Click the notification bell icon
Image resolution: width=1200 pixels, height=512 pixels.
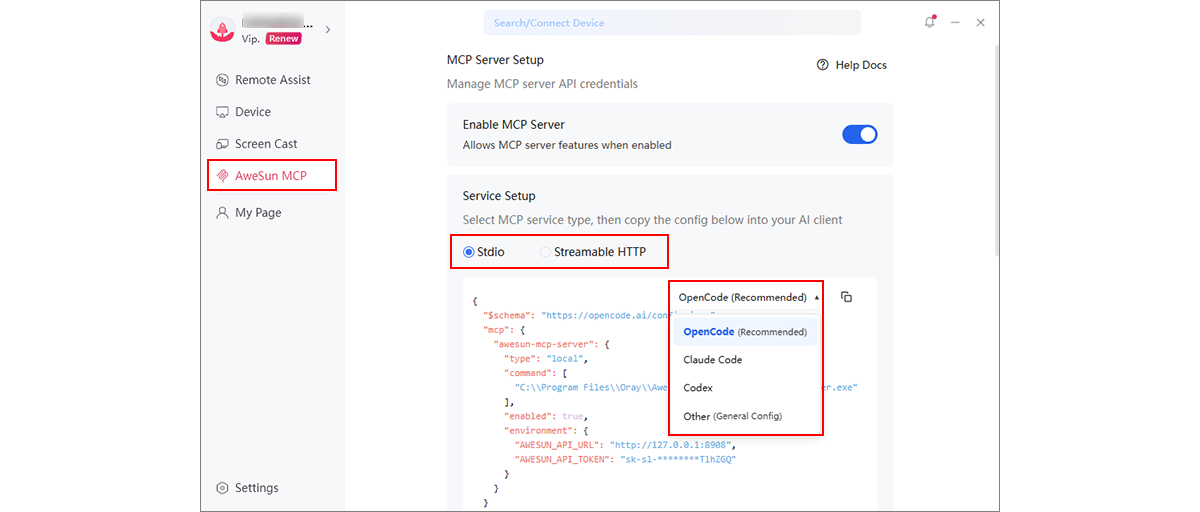click(x=930, y=22)
